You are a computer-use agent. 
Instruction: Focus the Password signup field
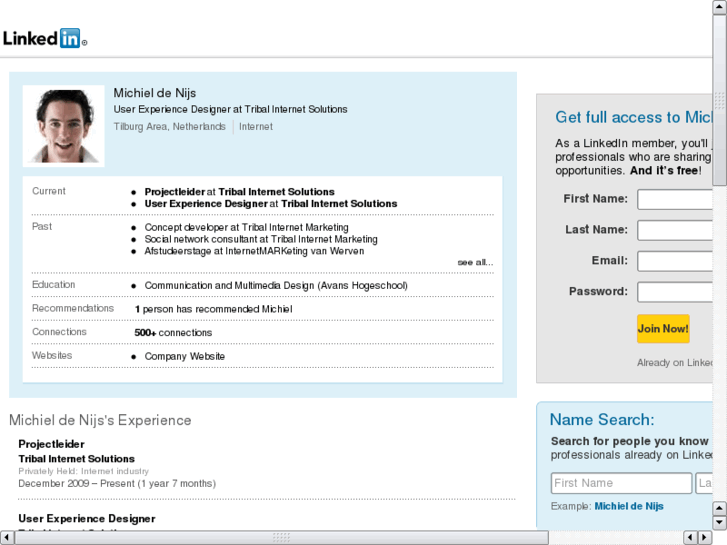tap(675, 292)
